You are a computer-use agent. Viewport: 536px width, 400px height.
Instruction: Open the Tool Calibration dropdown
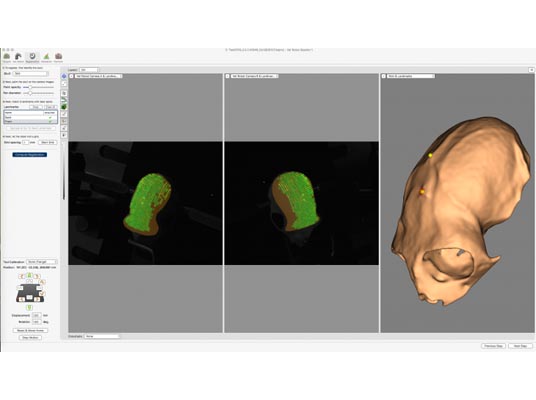[41, 262]
